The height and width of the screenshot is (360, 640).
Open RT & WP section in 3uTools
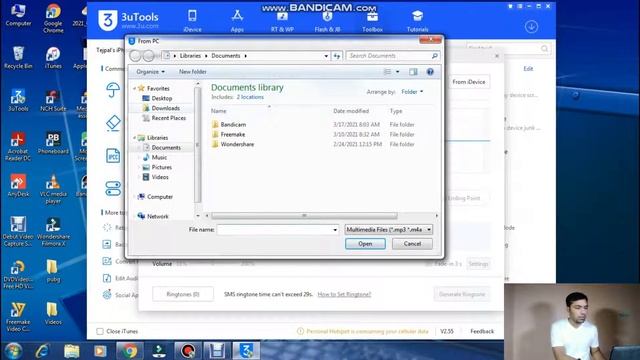pyautogui.click(x=282, y=21)
